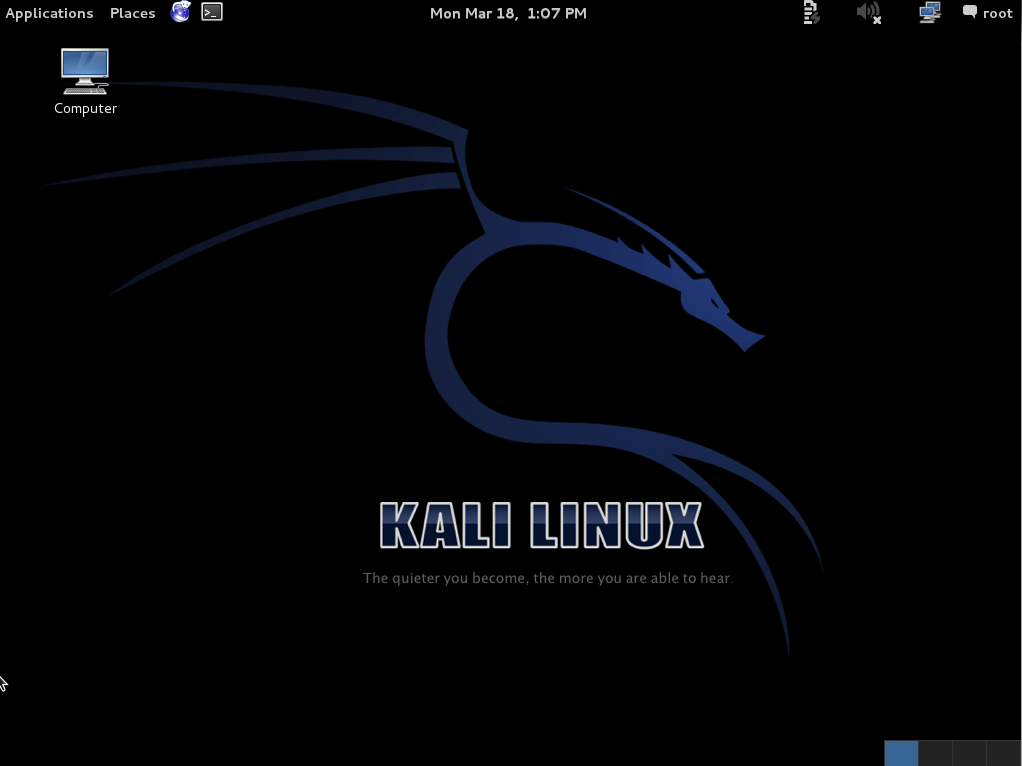The image size is (1022, 766).
Task: Launch Iceweasel from the top panel
Action: [x=180, y=13]
